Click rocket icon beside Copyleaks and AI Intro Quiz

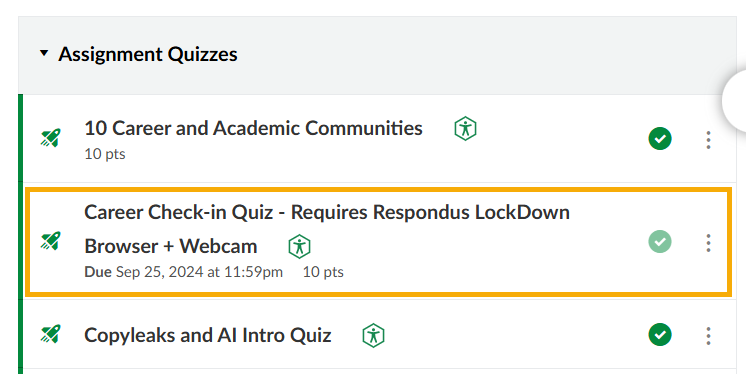click(x=50, y=334)
